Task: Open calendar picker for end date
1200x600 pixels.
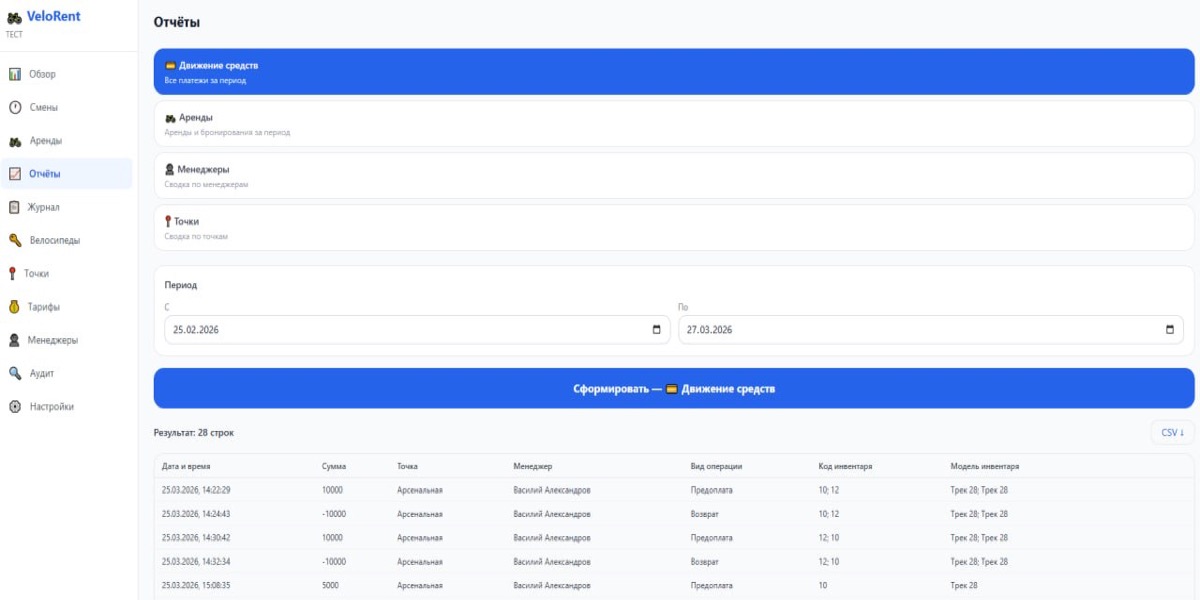Action: pyautogui.click(x=1170, y=330)
